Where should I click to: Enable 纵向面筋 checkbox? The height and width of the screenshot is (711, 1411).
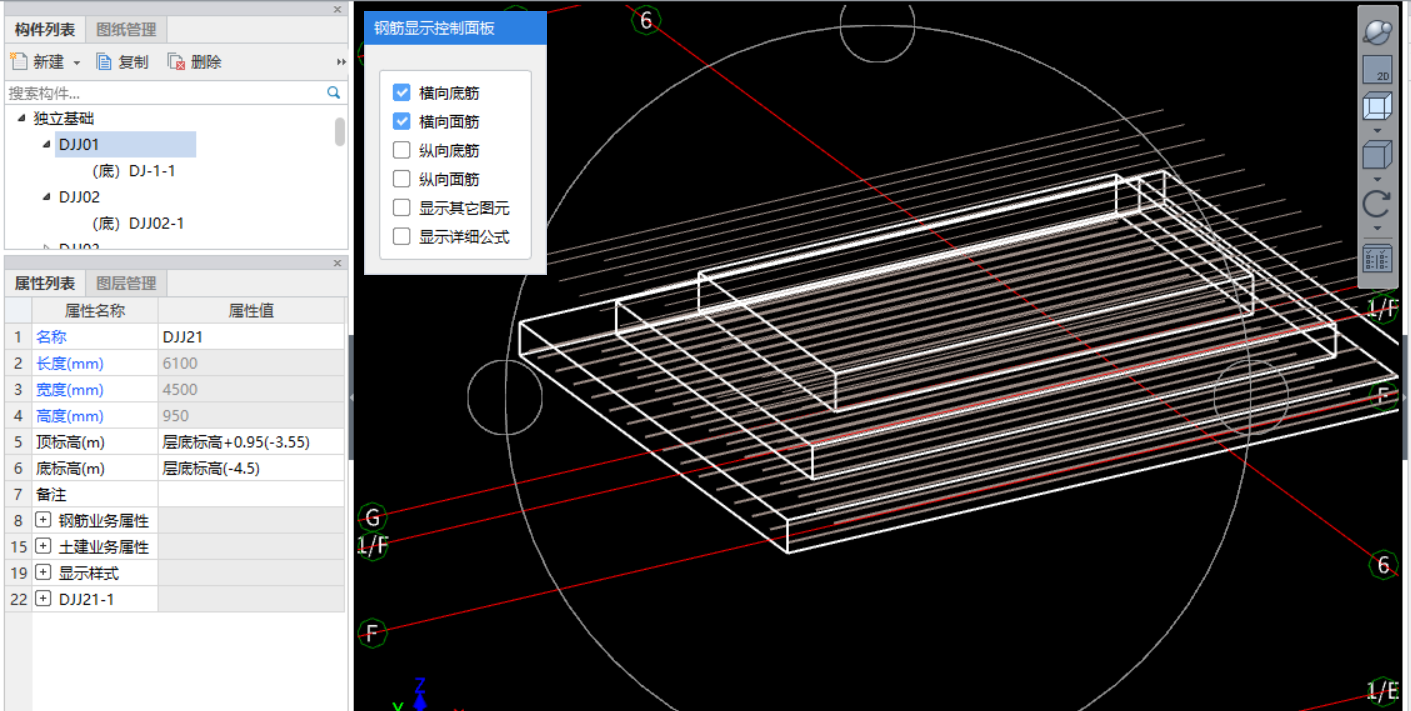click(402, 179)
